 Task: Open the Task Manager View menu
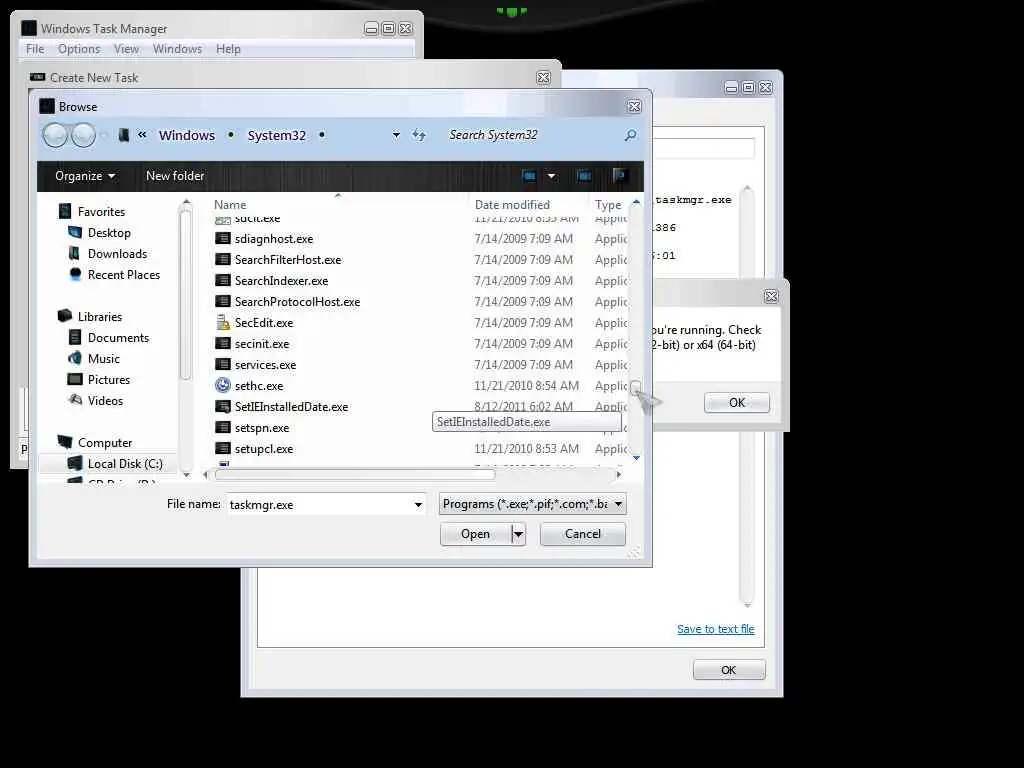pyautogui.click(x=127, y=49)
